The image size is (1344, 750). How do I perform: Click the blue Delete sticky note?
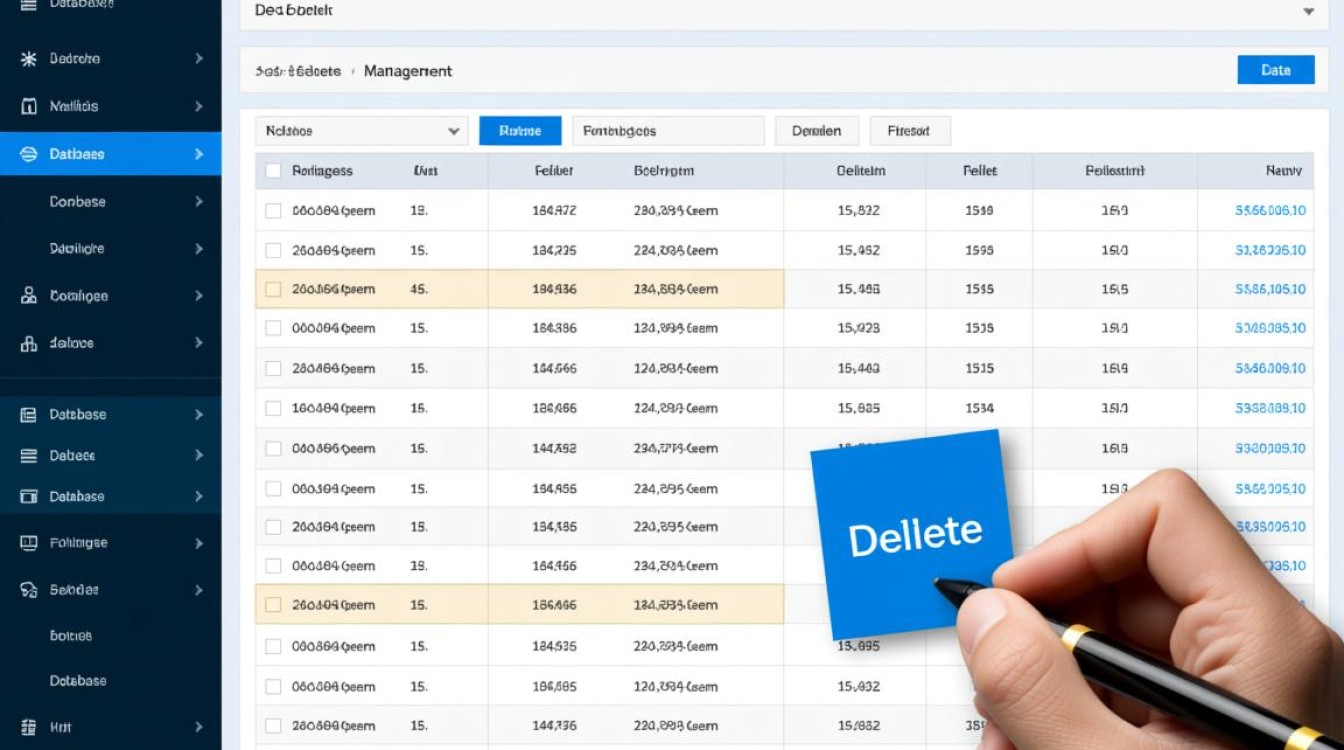pos(912,534)
